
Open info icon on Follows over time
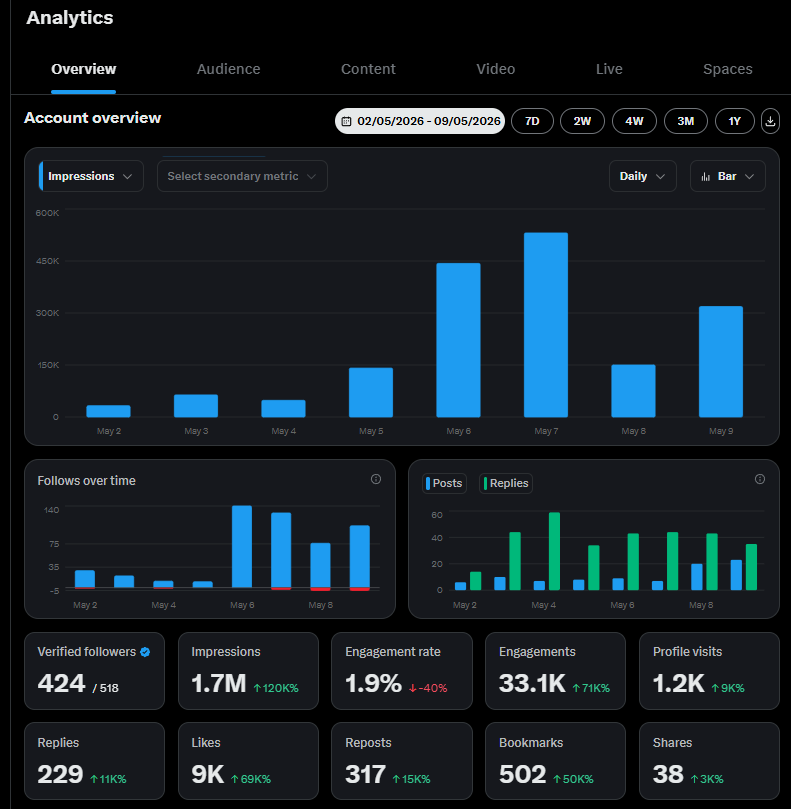pos(376,479)
